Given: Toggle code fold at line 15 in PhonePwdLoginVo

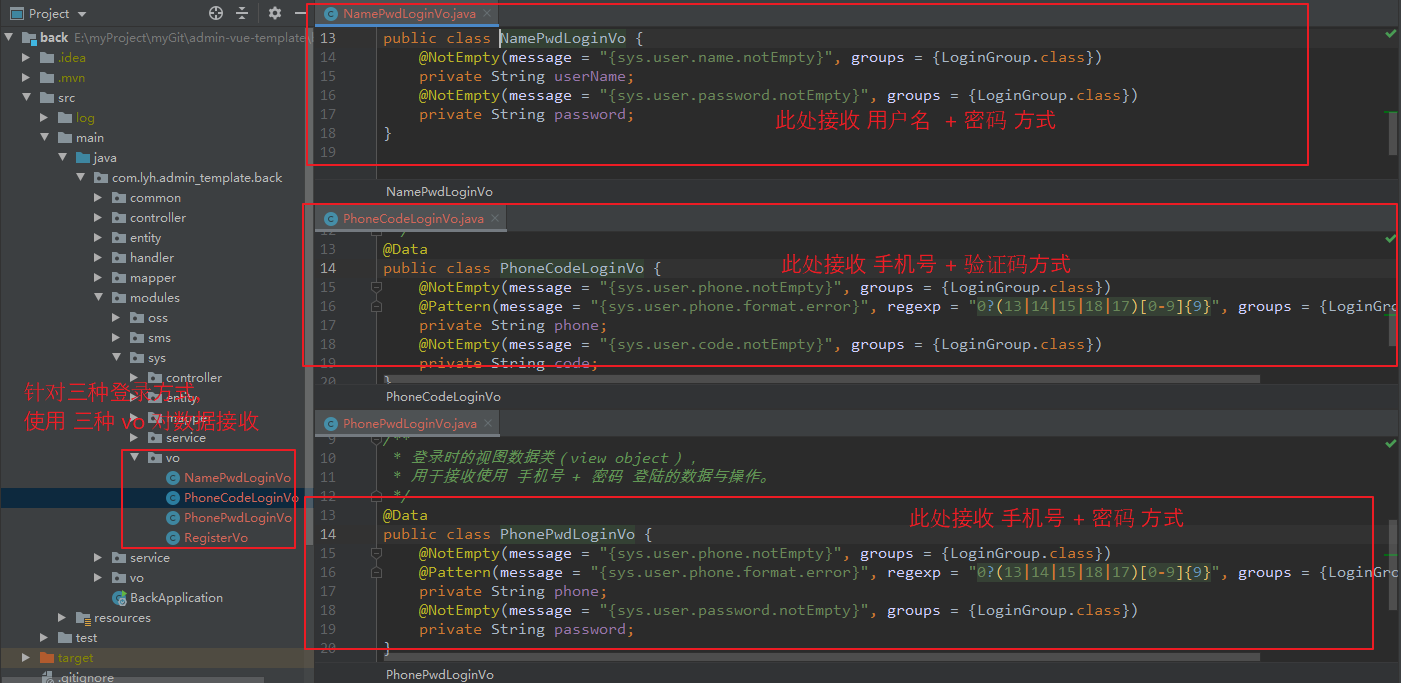Looking at the screenshot, I should 377,553.
